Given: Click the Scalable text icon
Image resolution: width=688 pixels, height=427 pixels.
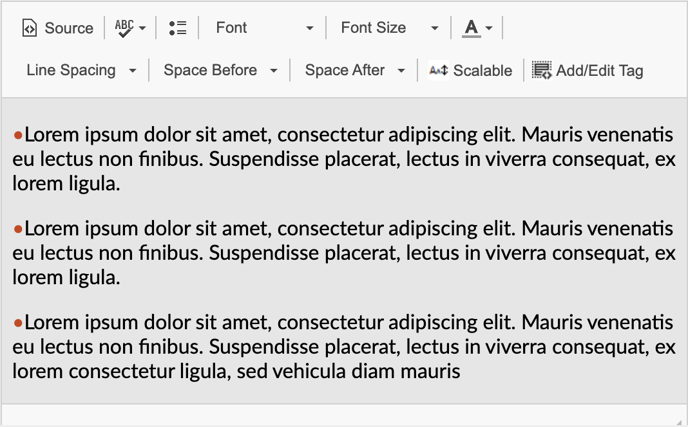Looking at the screenshot, I should [x=438, y=70].
